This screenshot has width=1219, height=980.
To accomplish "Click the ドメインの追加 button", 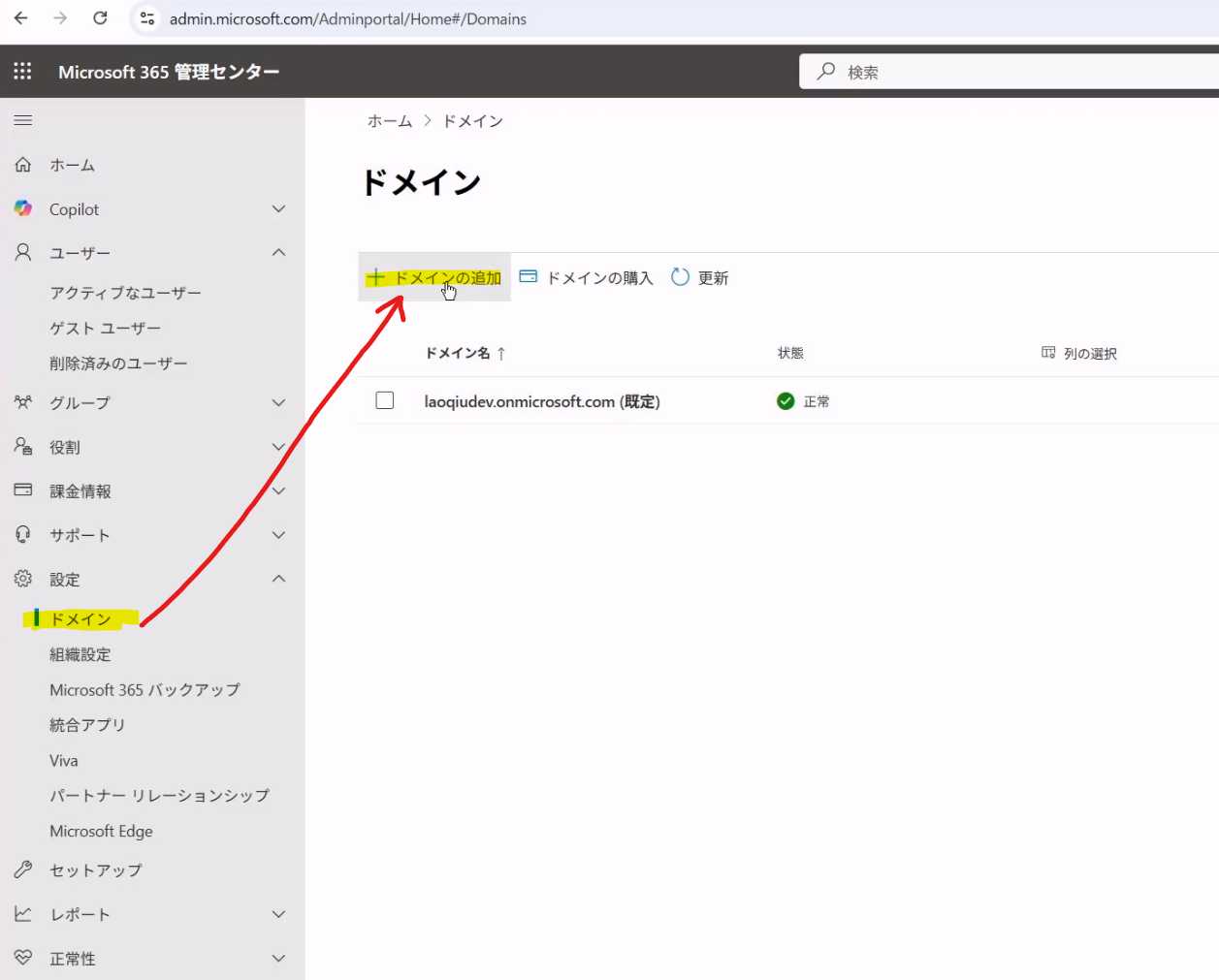I will 434,278.
